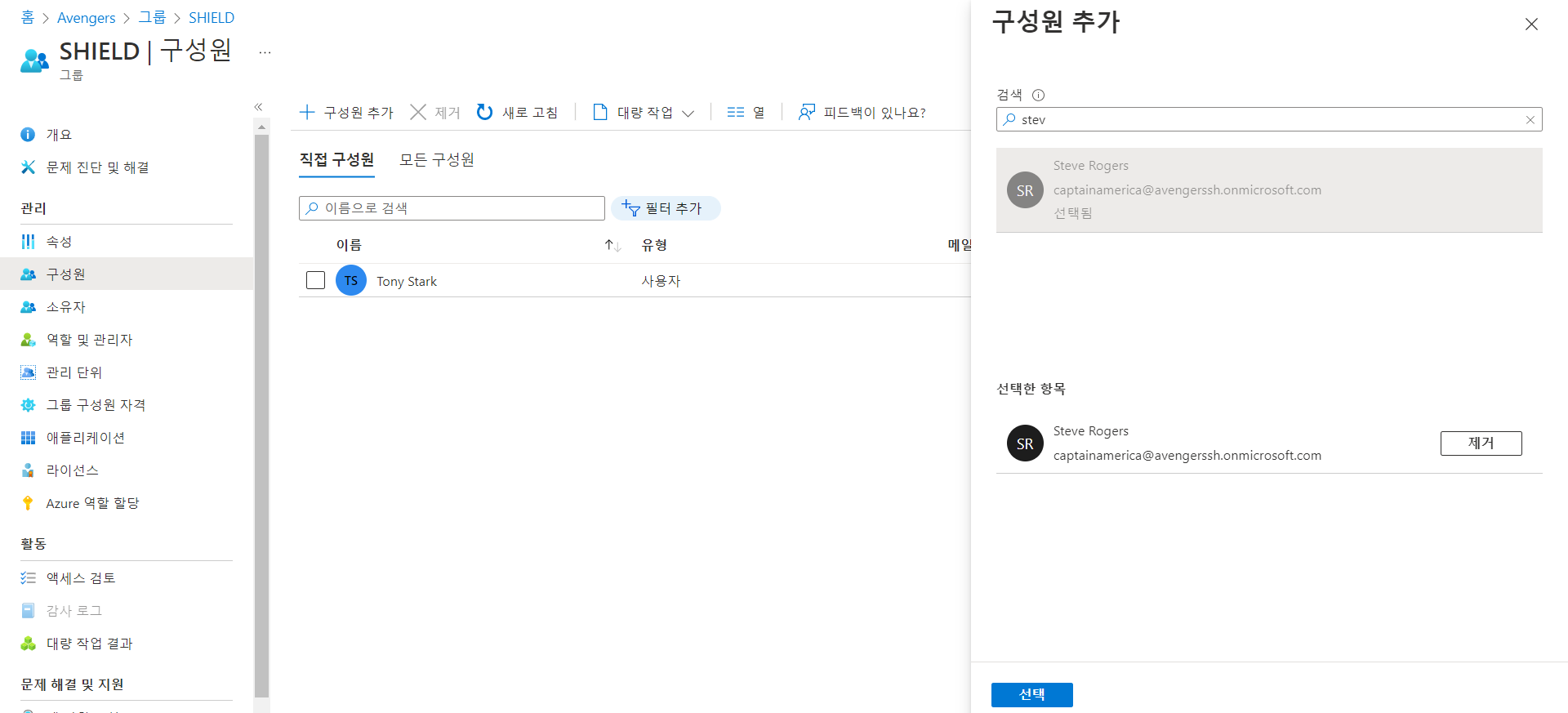Click the scrollbar up arrow in sidebar
The height and width of the screenshot is (713, 1568).
click(x=261, y=127)
